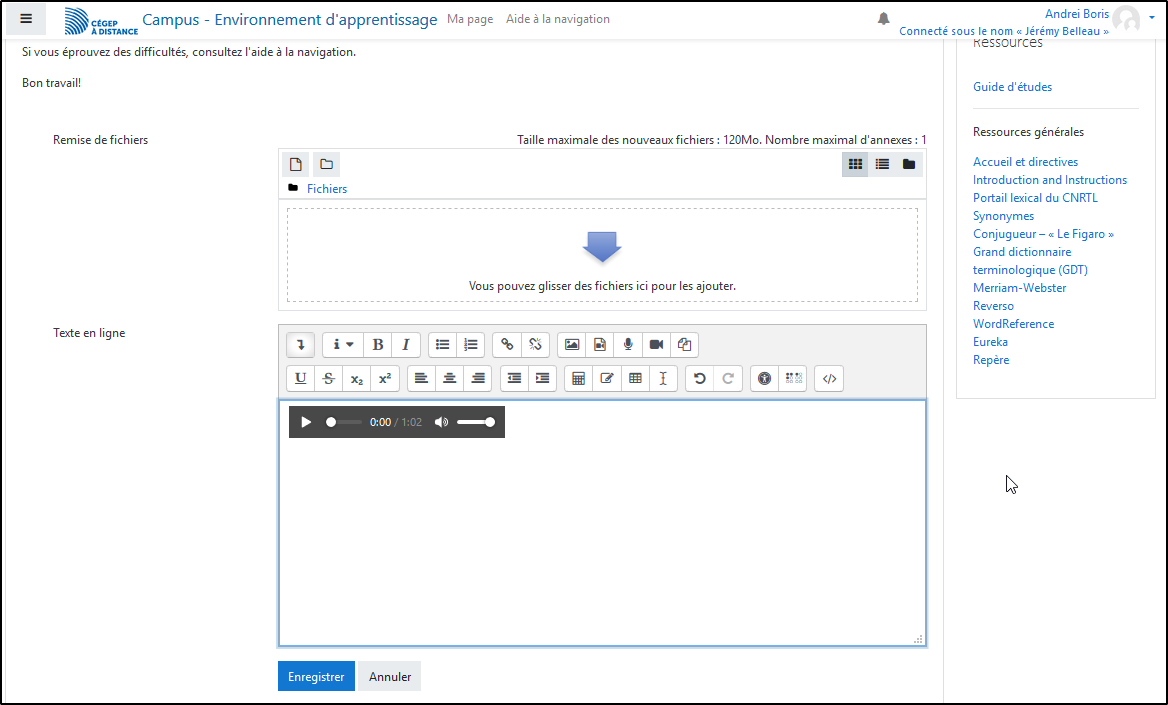Expand the paragraph styles dropdown

342,345
